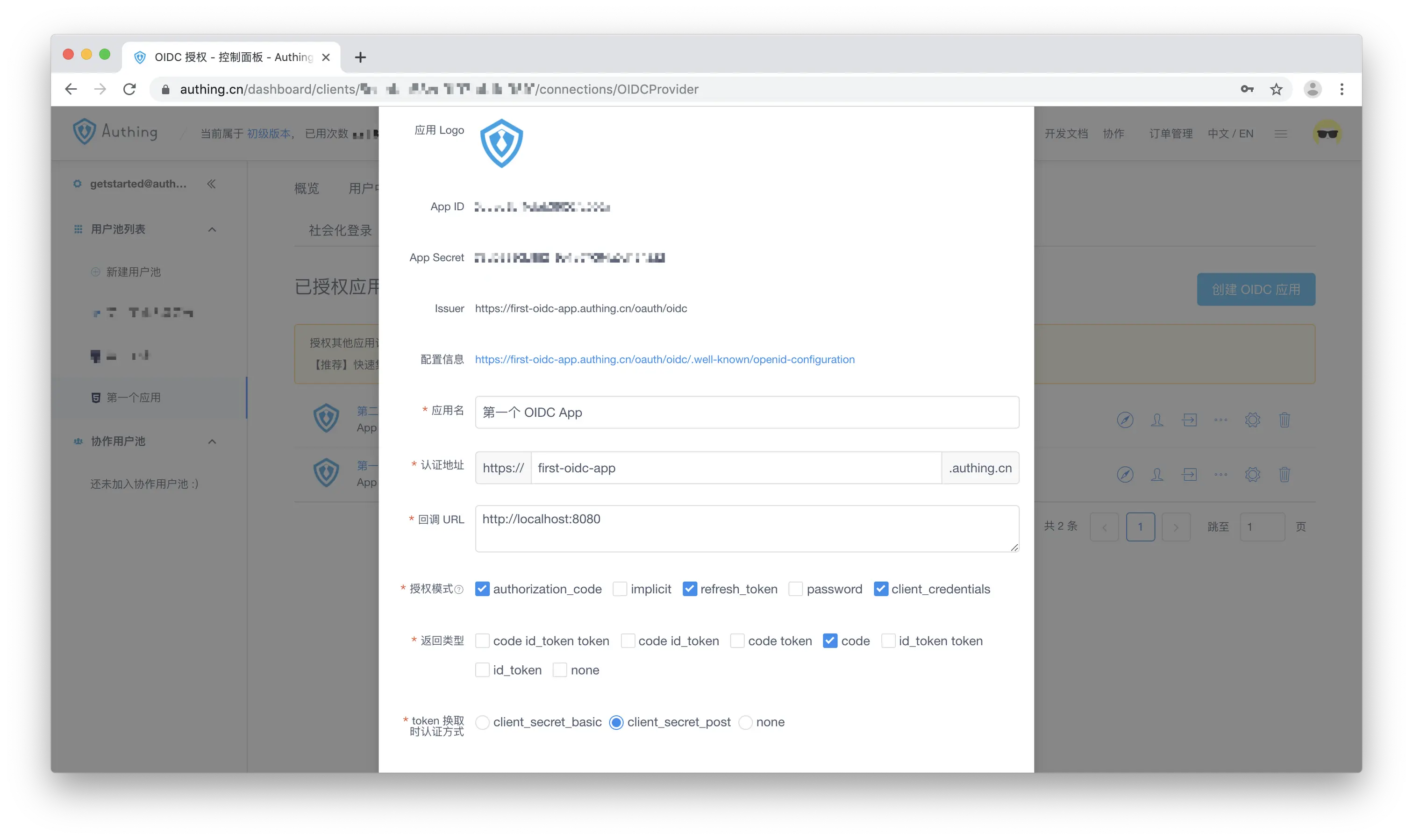Check the code id_token response type
This screenshot has width=1413, height=840.
(628, 641)
